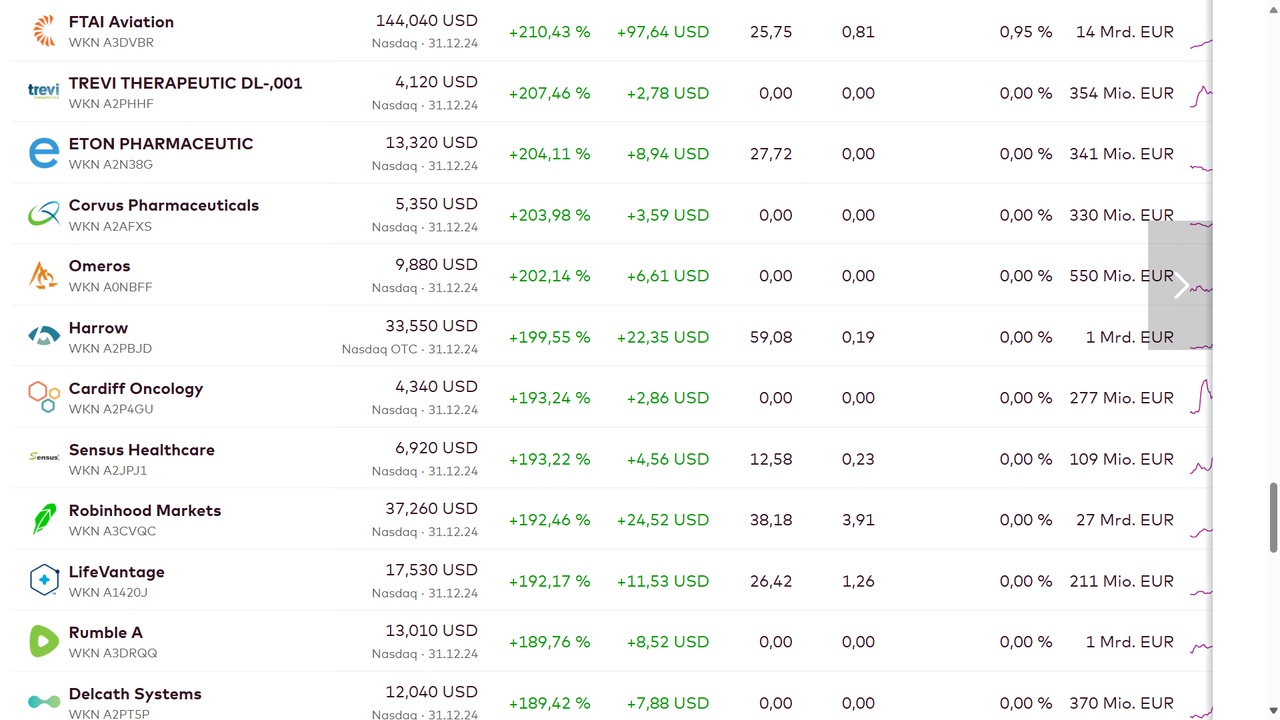This screenshot has width=1280, height=720.
Task: Click the LifeVantage logo icon
Action: click(44, 580)
